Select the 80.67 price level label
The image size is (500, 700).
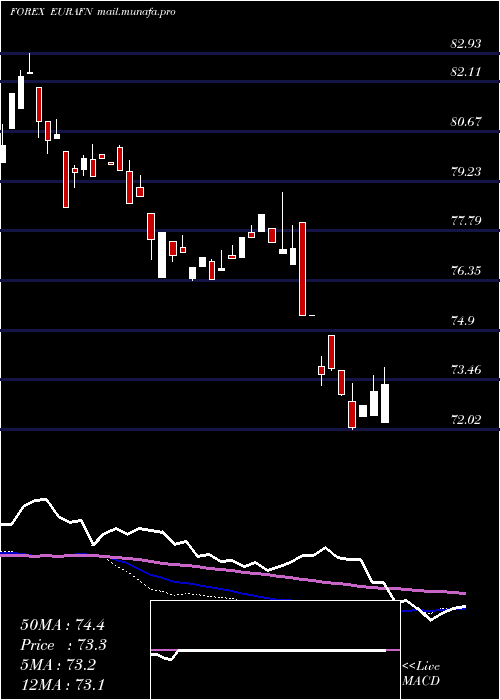point(466,121)
